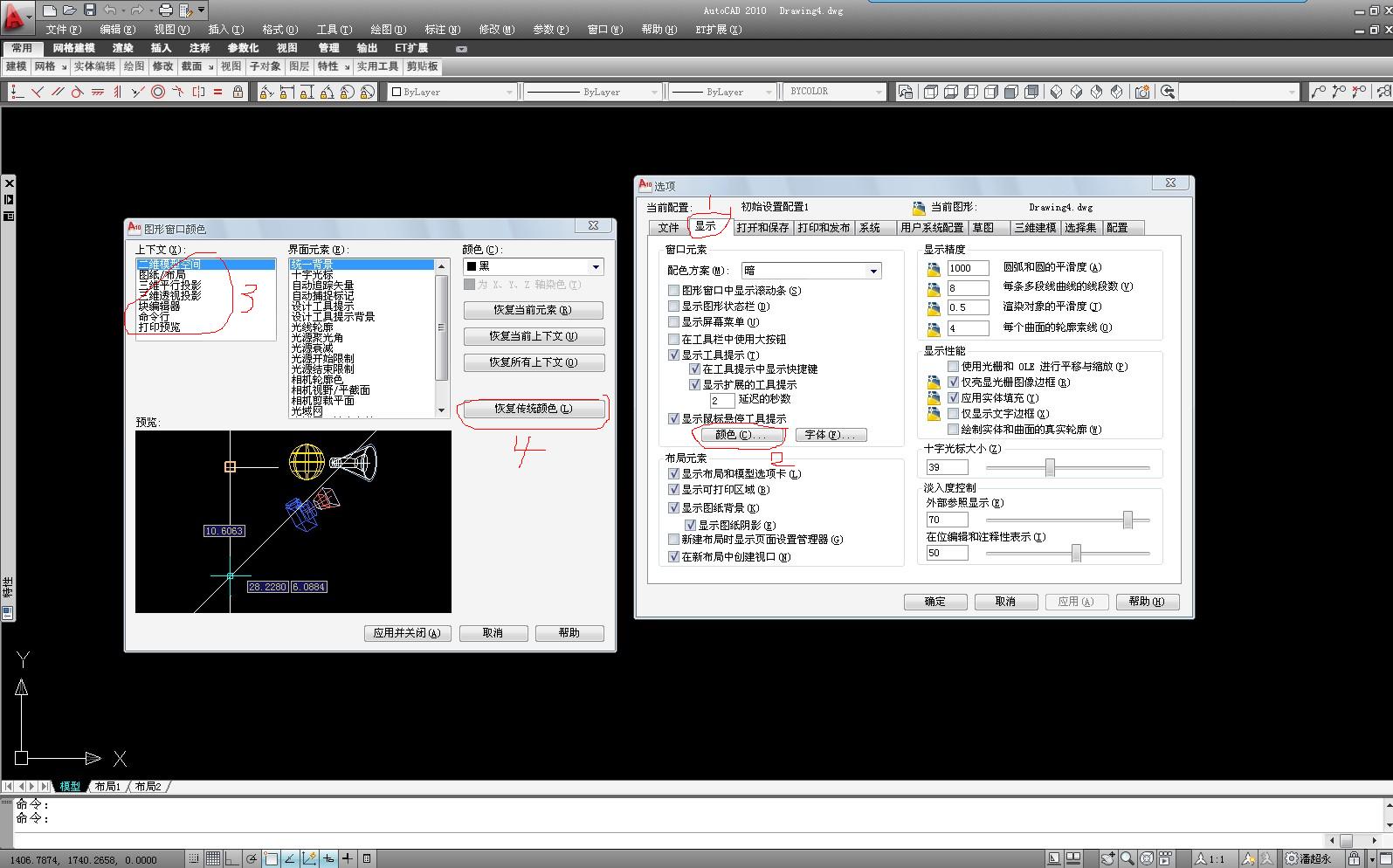Select the 渲染 ribbon tab
The height and width of the screenshot is (868, 1393).
coord(123,48)
